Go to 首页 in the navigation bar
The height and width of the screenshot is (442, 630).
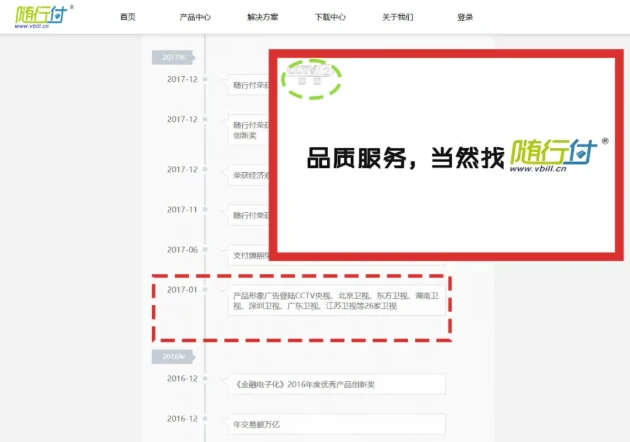128,17
